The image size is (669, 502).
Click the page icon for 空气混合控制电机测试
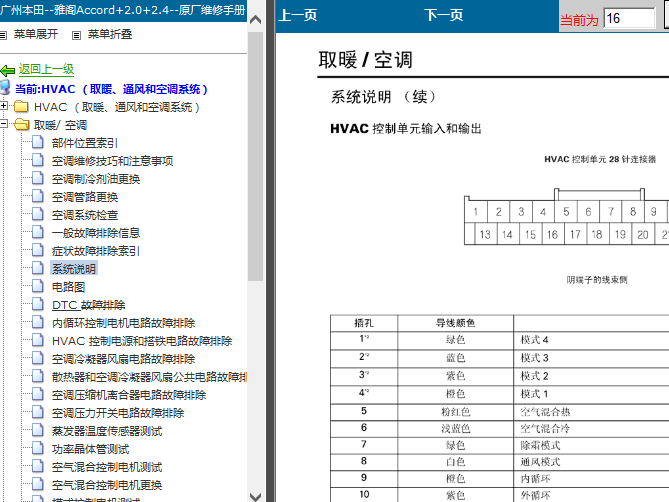pos(38,466)
